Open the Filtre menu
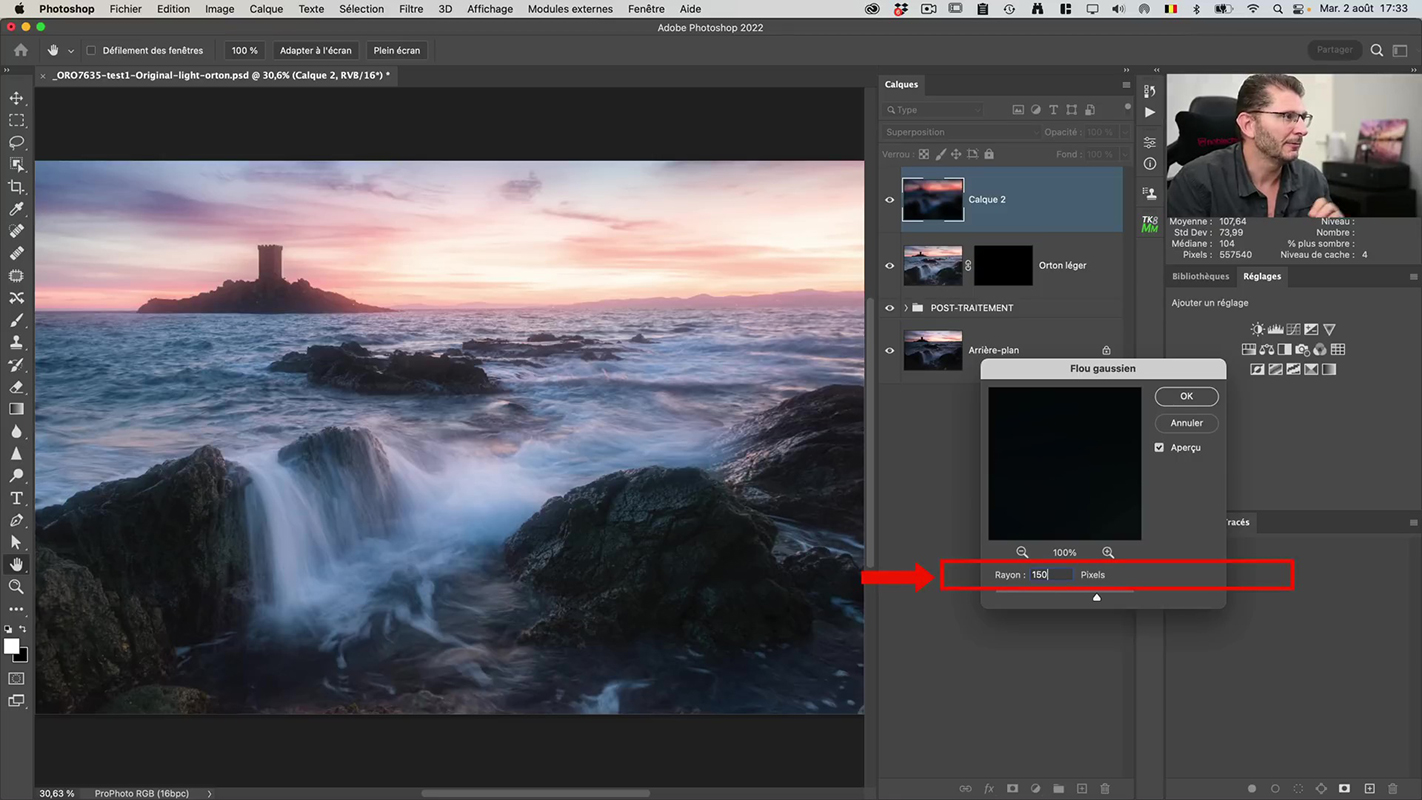Viewport: 1422px width, 800px height. point(410,9)
